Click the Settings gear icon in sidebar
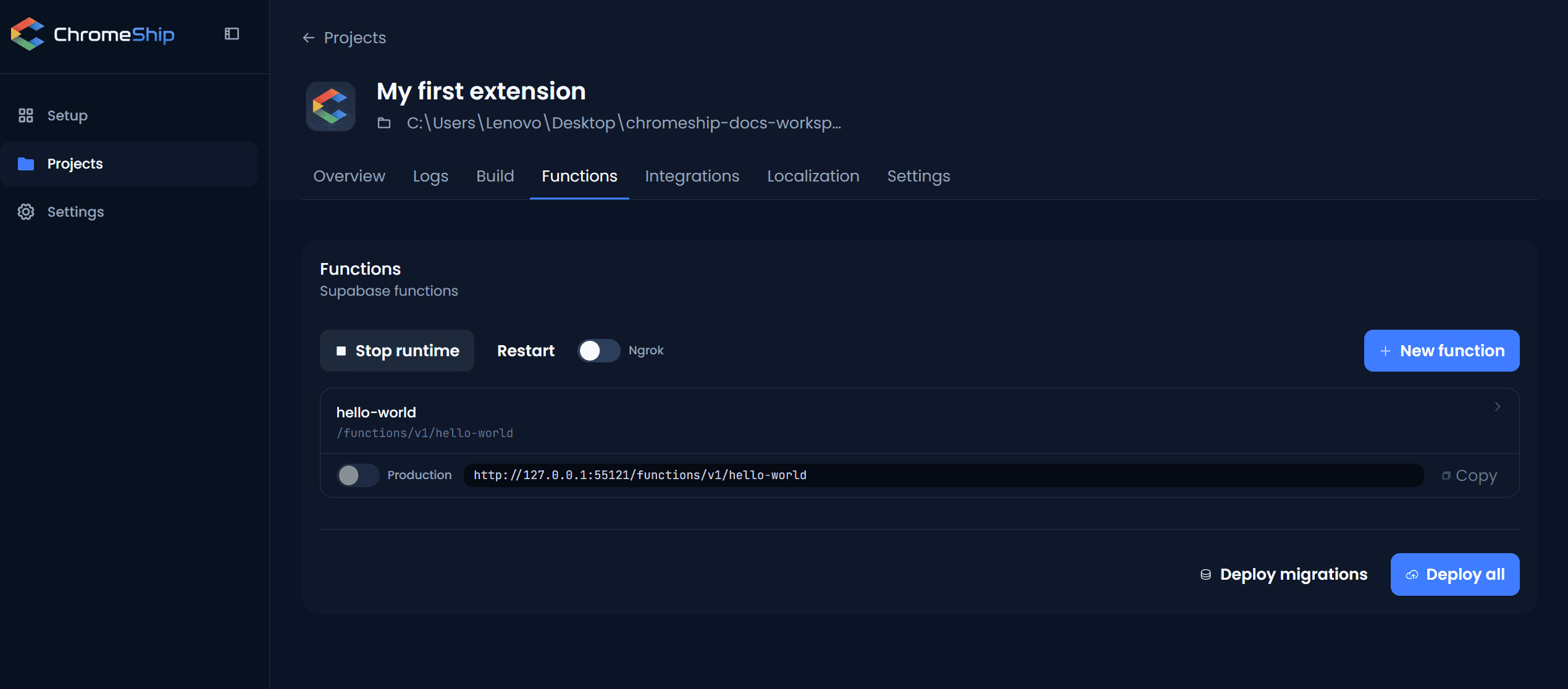Viewport: 1568px width, 689px height. click(x=26, y=212)
